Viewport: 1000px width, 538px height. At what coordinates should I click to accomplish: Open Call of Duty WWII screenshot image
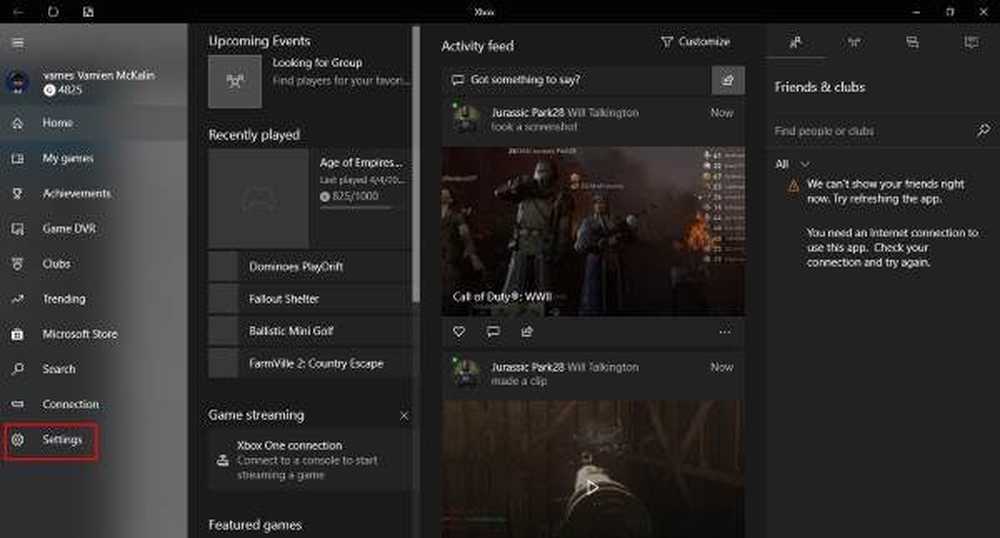(x=593, y=231)
